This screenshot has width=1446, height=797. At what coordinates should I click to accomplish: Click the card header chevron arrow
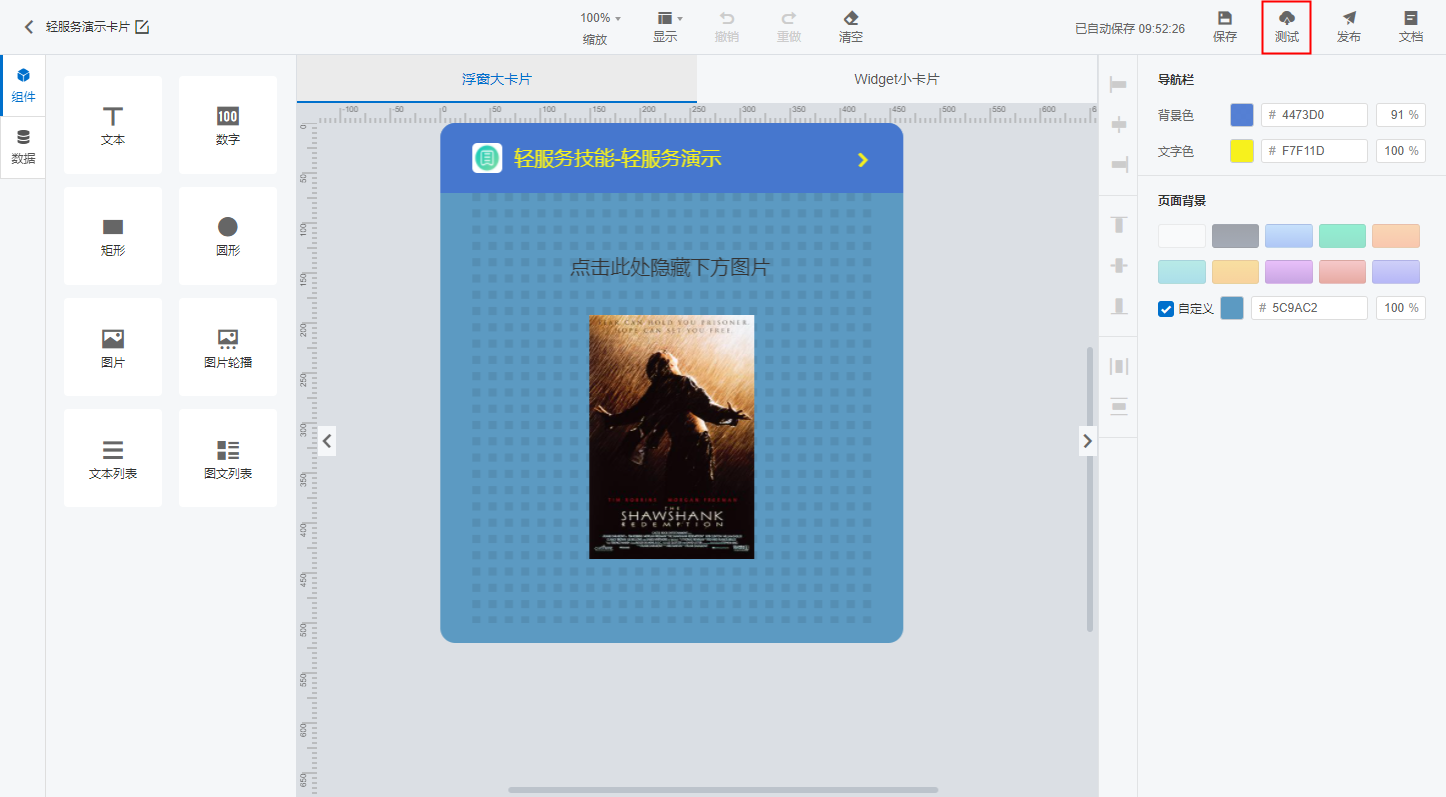863,160
